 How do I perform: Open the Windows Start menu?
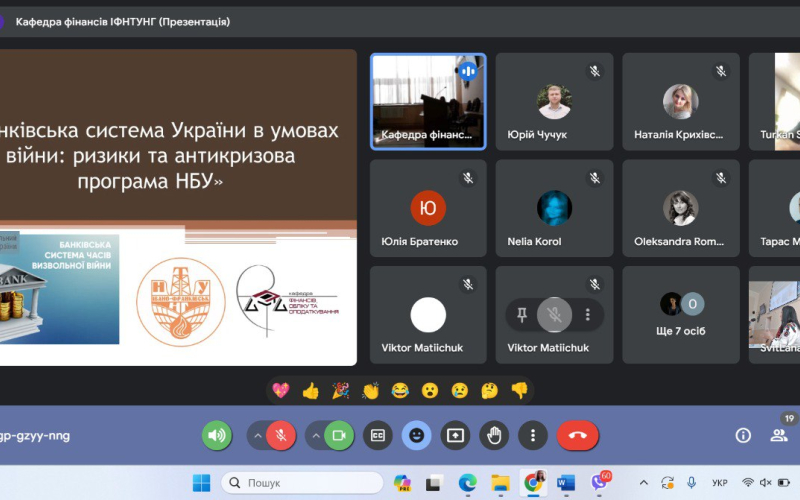(202, 482)
